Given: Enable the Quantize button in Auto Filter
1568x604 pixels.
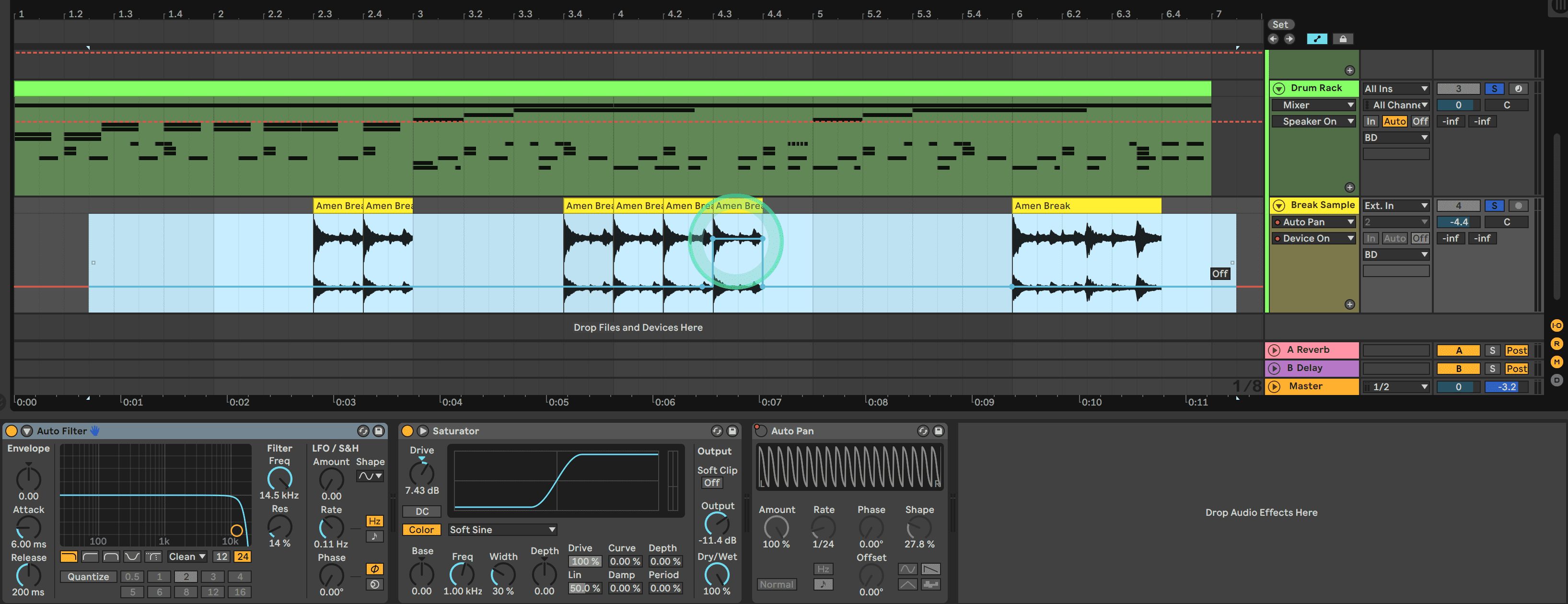Looking at the screenshot, I should click(88, 577).
